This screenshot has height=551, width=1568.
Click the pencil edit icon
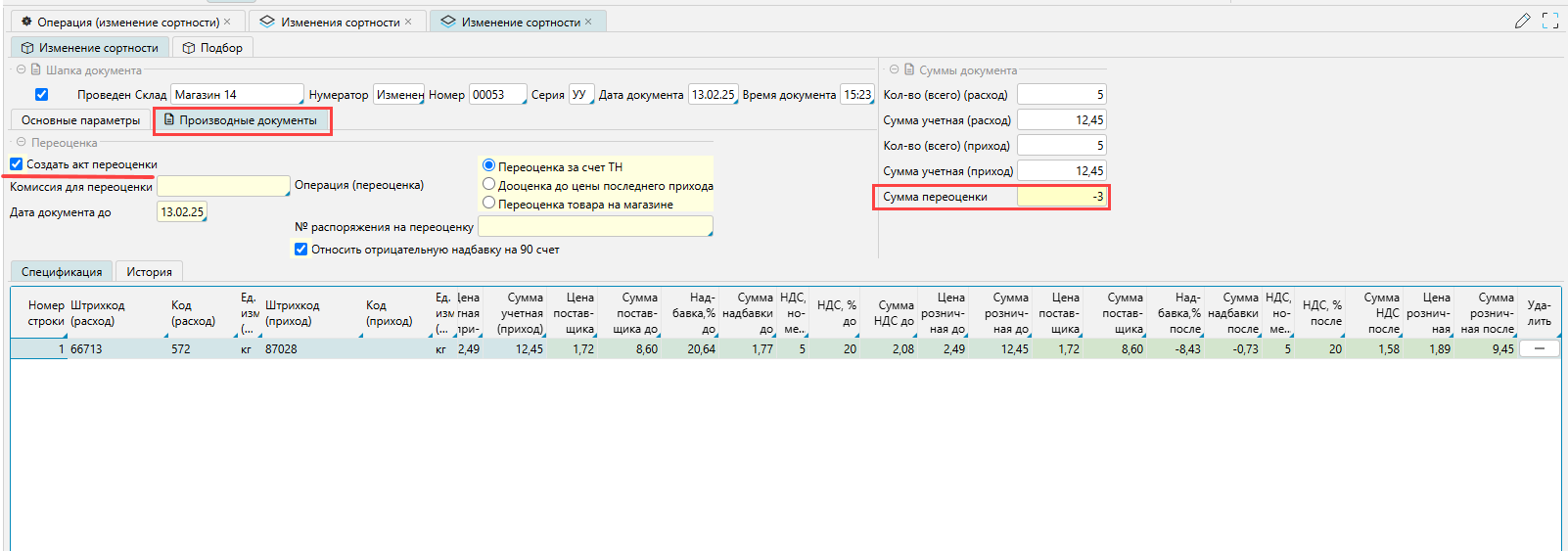coord(1522,21)
